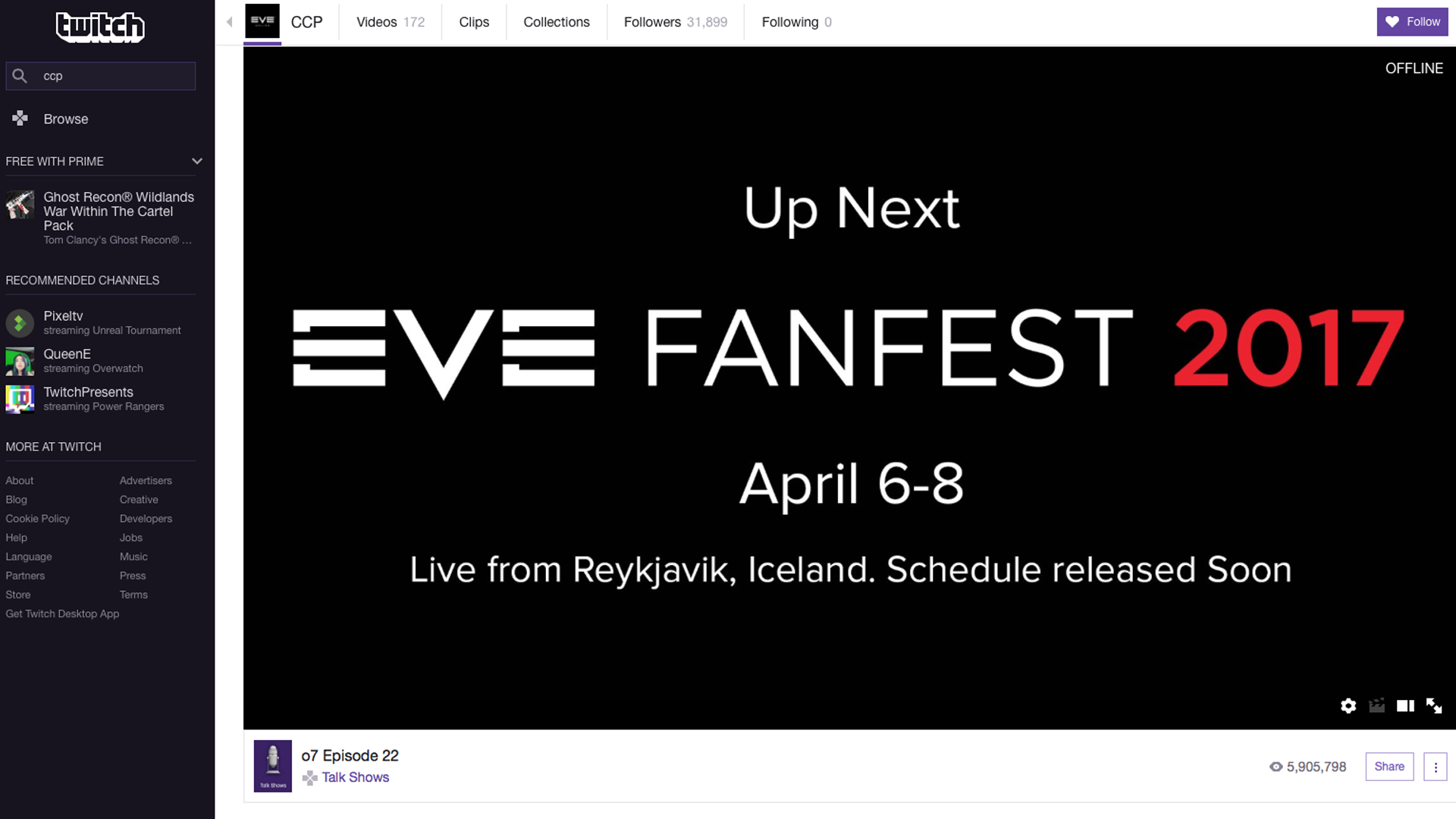Image resolution: width=1456 pixels, height=819 pixels.
Task: Click the Share button
Action: point(1389,767)
